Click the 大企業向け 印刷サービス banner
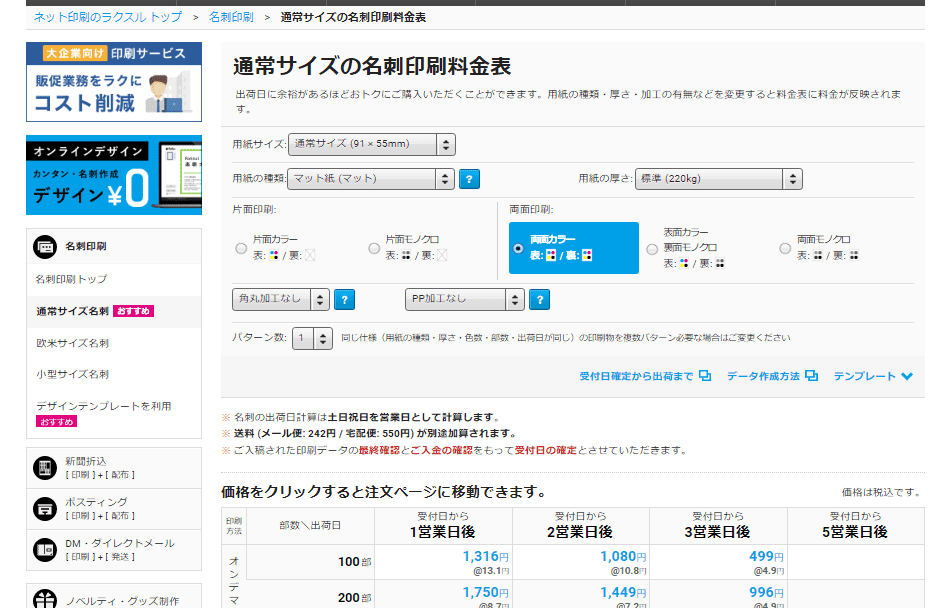The image size is (952, 608). pos(114,82)
